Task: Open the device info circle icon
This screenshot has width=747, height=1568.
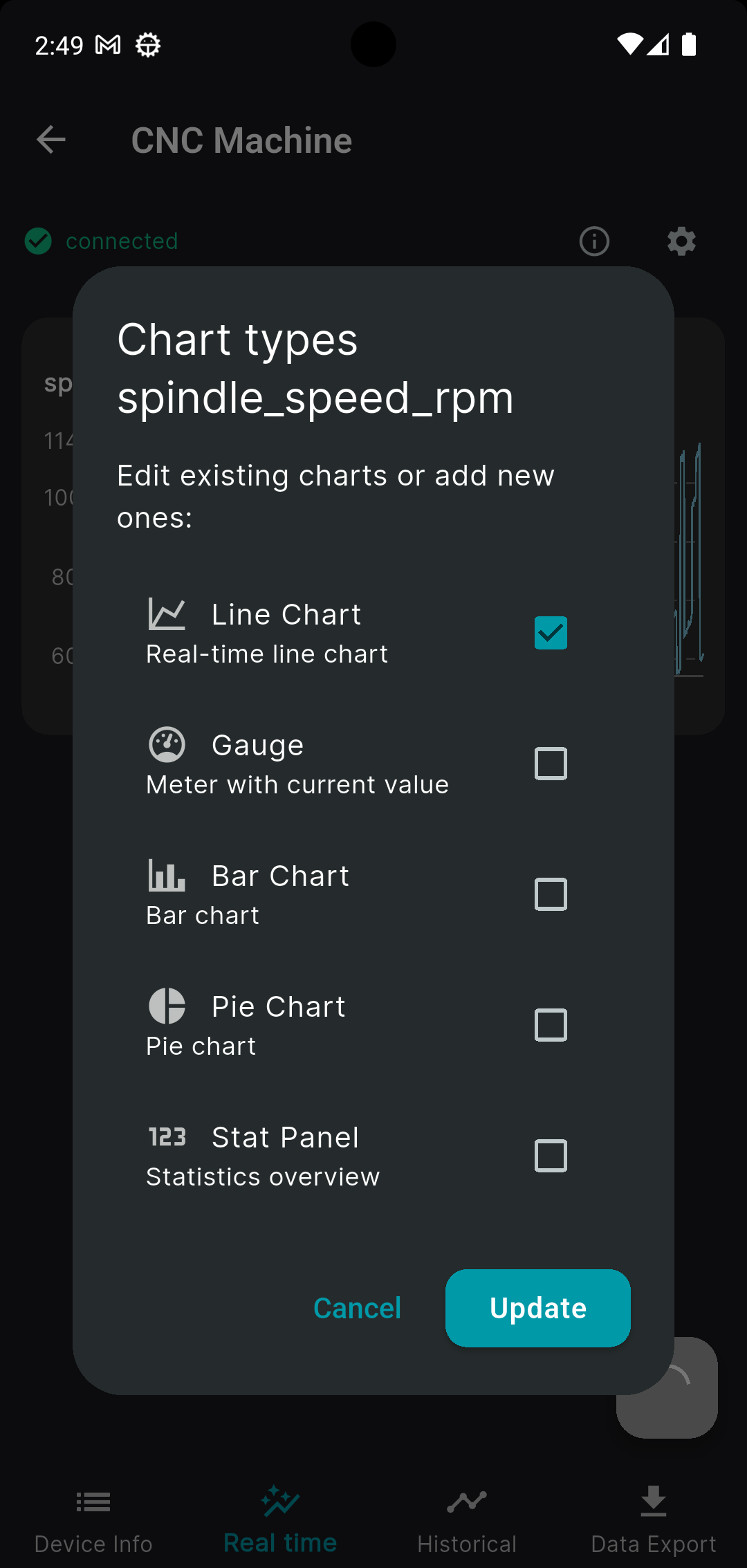Action: (594, 241)
